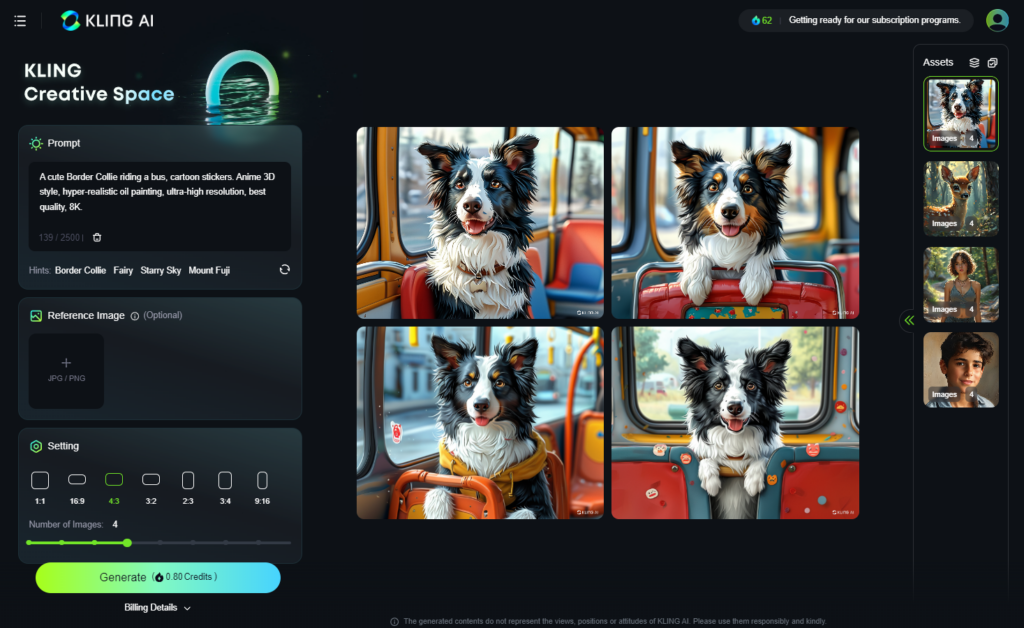Image resolution: width=1024 pixels, height=628 pixels.
Task: Open the tricolor dog on red seat image
Action: (735, 223)
